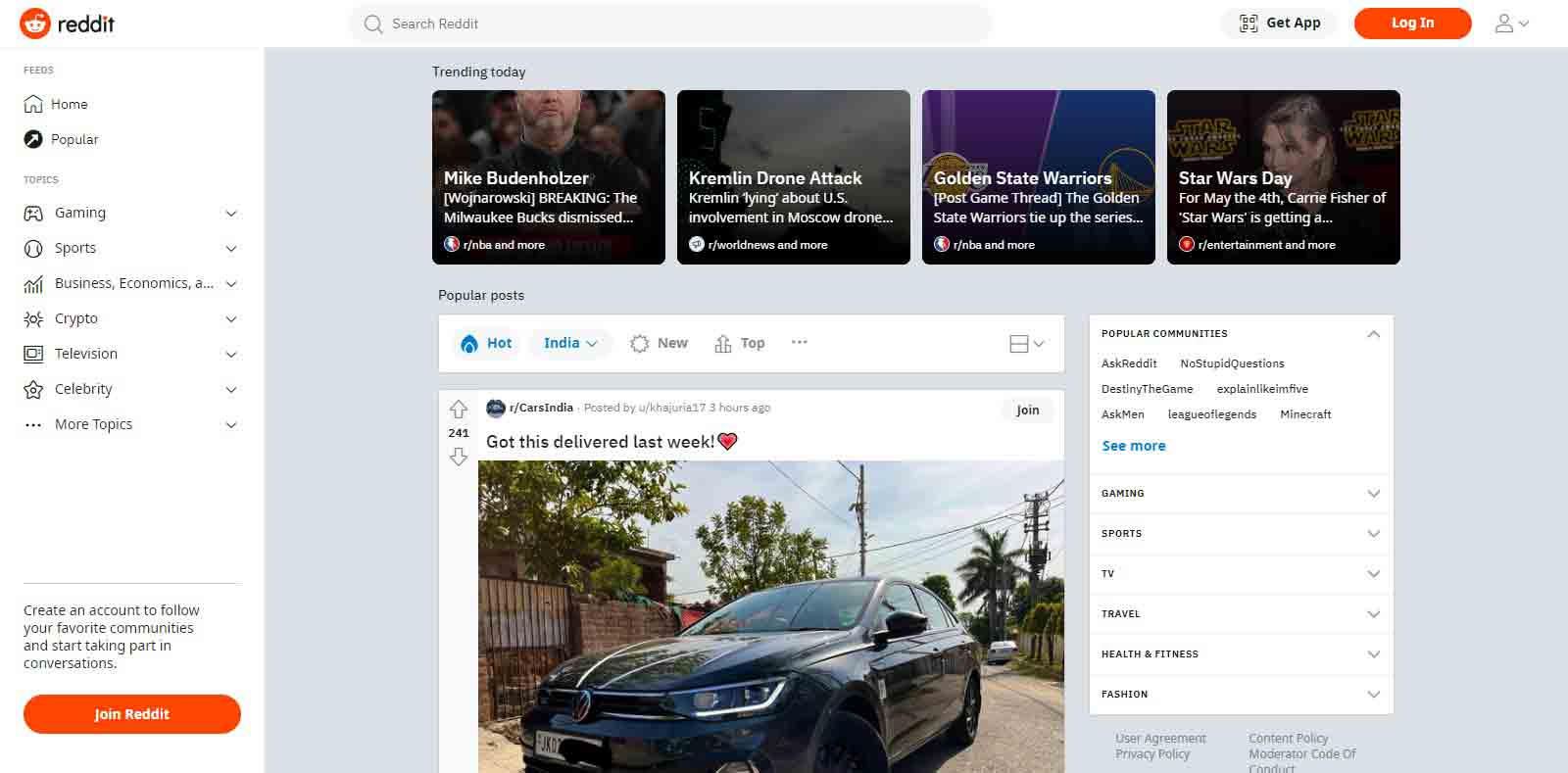This screenshot has height=773, width=1568.
Task: Open the Kremlin Drone Attack trending card
Action: pos(794,177)
